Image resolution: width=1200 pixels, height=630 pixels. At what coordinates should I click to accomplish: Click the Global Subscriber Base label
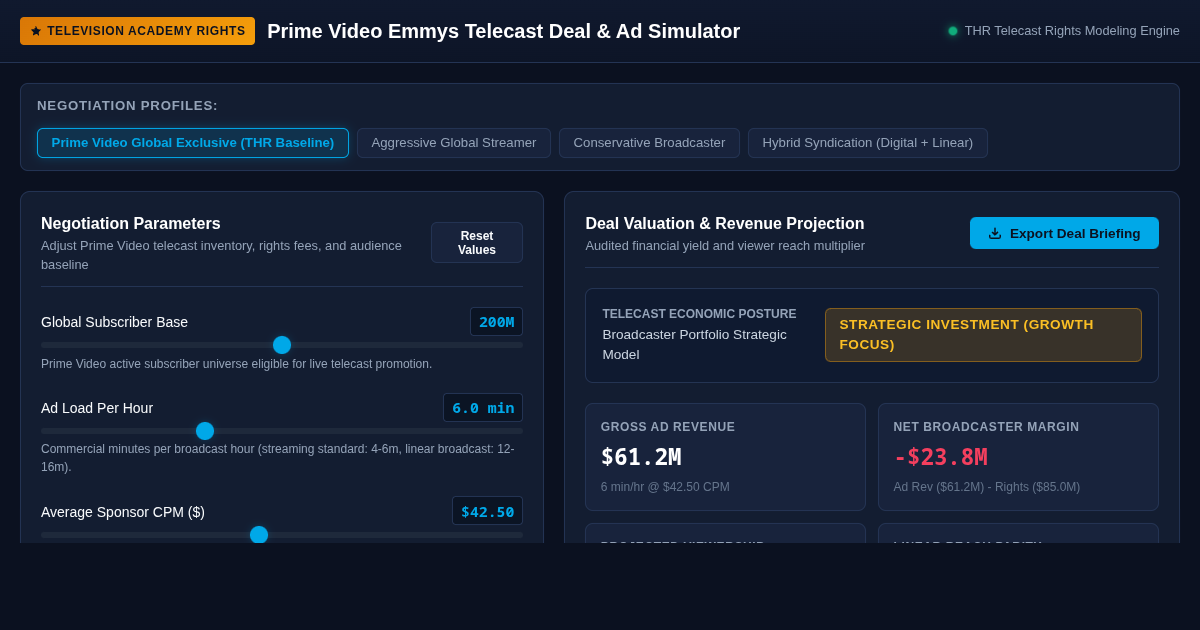pyautogui.click(x=114, y=322)
